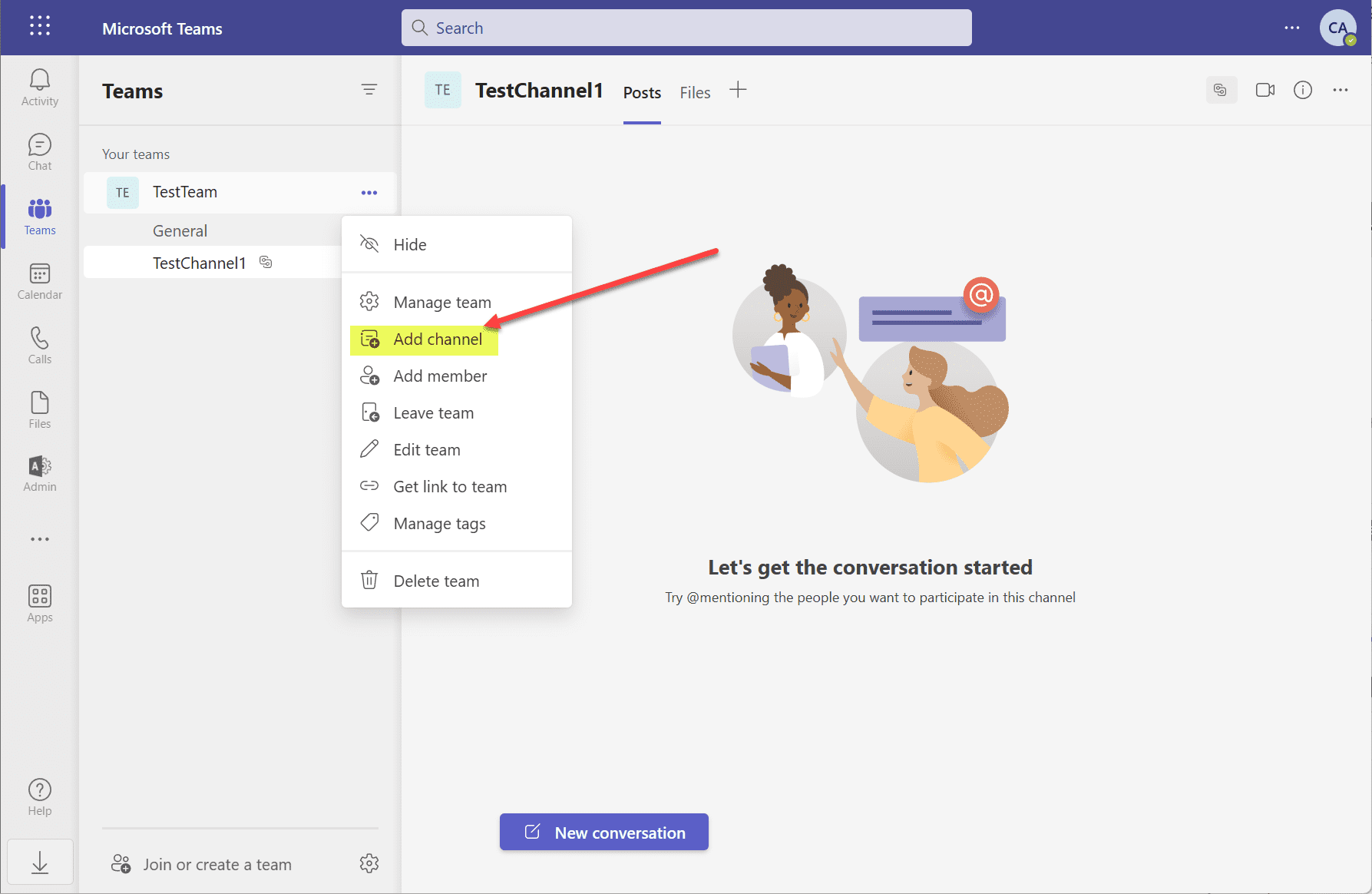Select the TestTeam team row
This screenshot has width=1372, height=894.
click(x=240, y=193)
